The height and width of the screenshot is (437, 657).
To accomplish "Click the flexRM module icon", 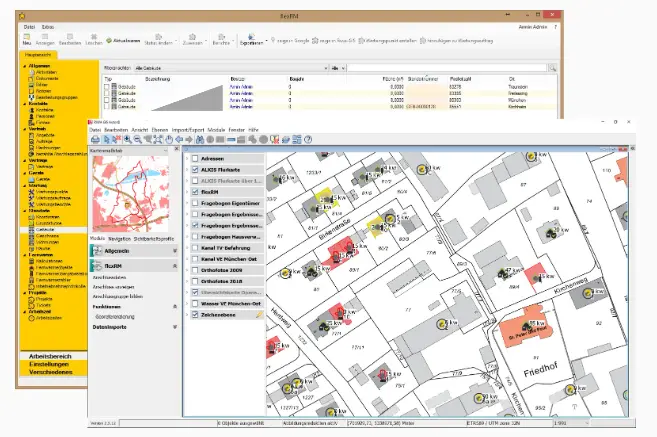I will point(98,268).
